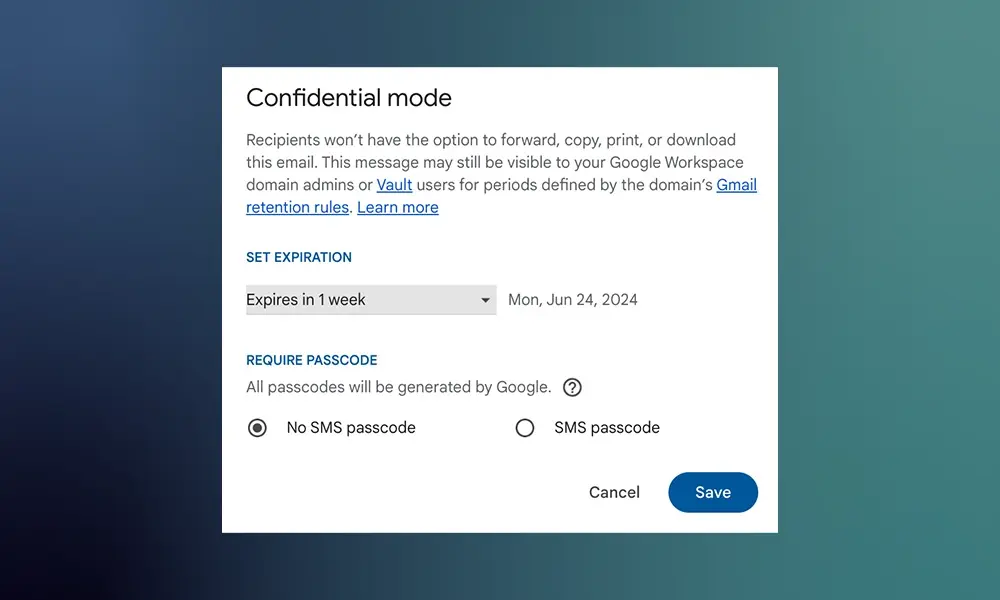1000x600 pixels.
Task: Click the passcode help question mark icon
Action: tap(572, 387)
